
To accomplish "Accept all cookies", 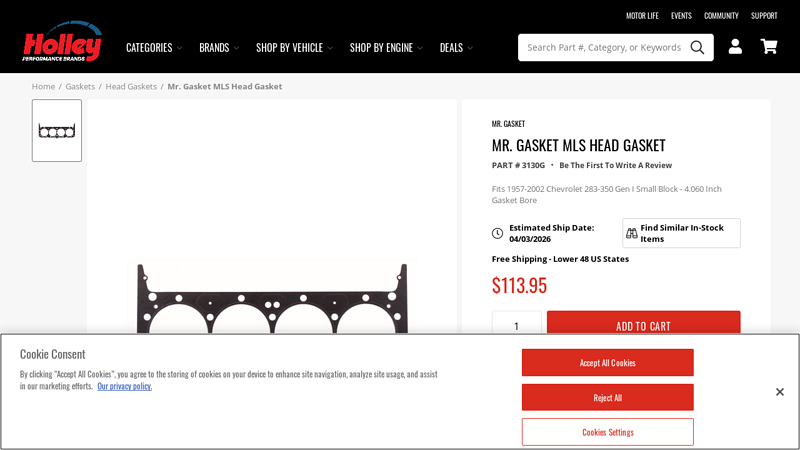I will (x=608, y=363).
